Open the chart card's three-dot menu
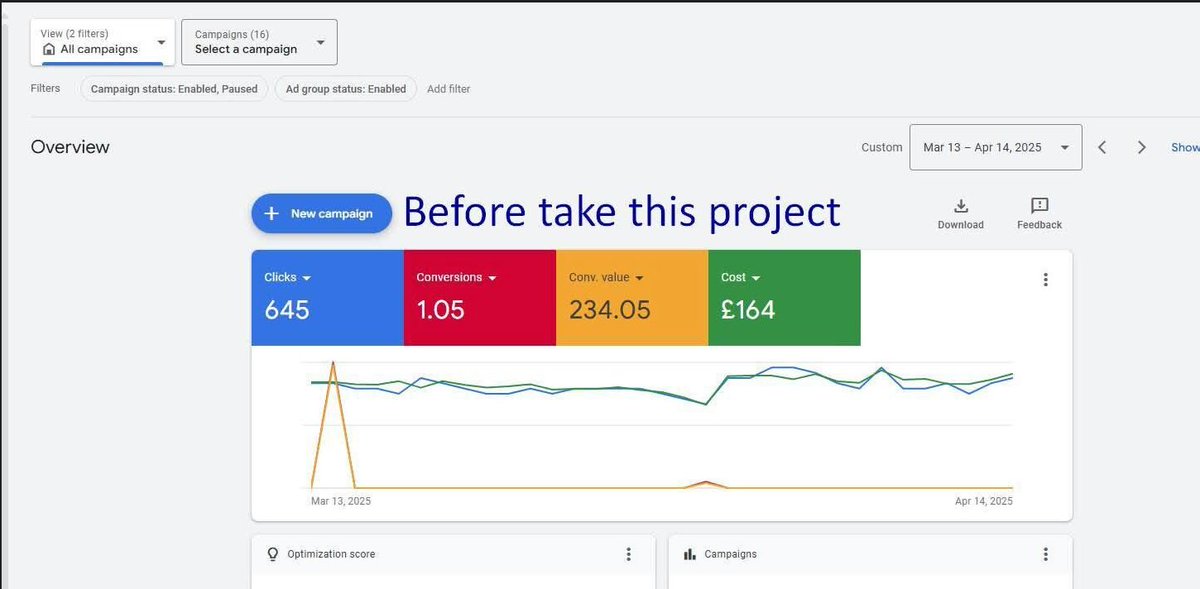The height and width of the screenshot is (589, 1200). tap(1046, 279)
